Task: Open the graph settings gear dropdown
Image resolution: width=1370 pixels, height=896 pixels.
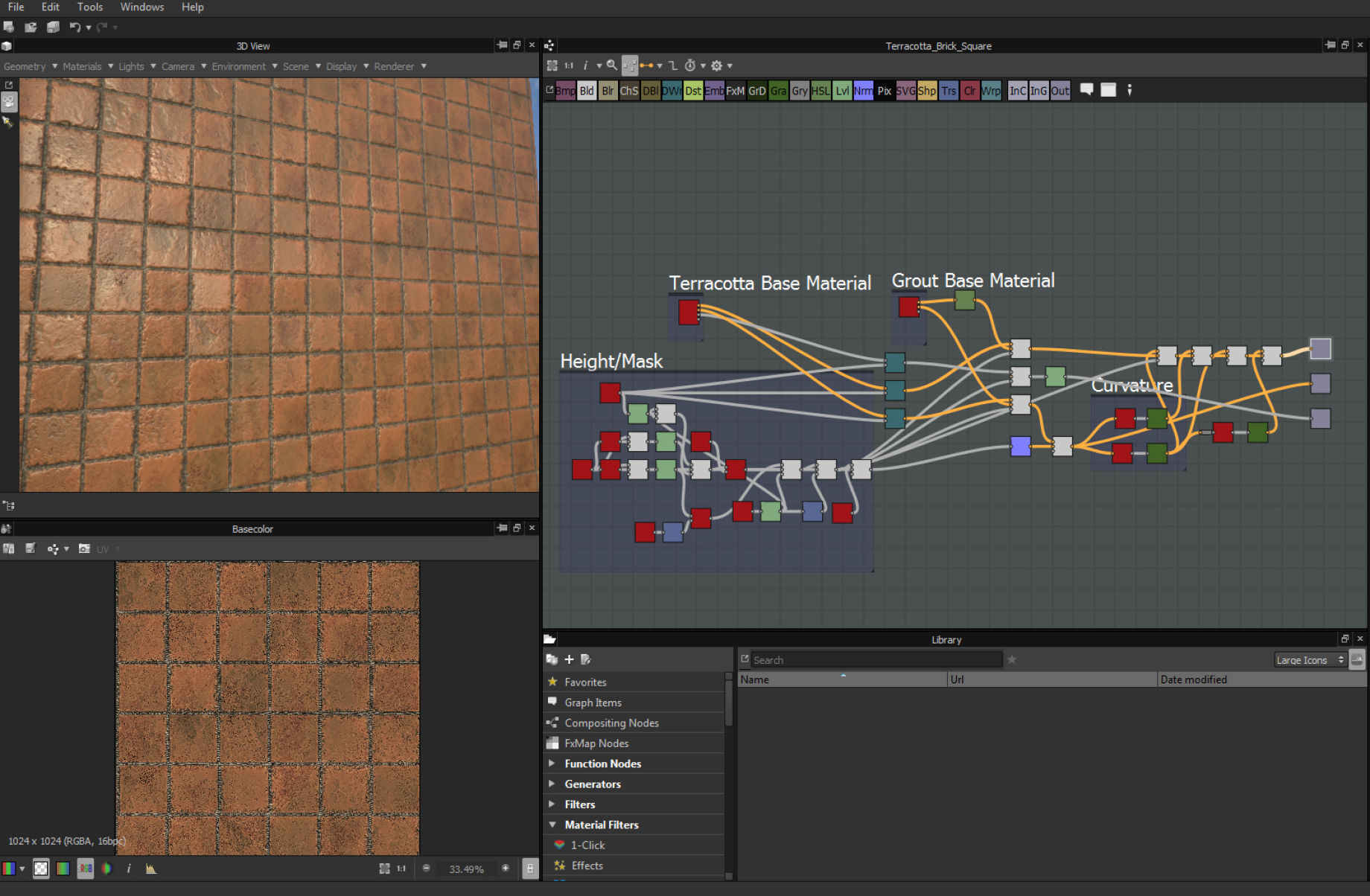Action: point(730,66)
